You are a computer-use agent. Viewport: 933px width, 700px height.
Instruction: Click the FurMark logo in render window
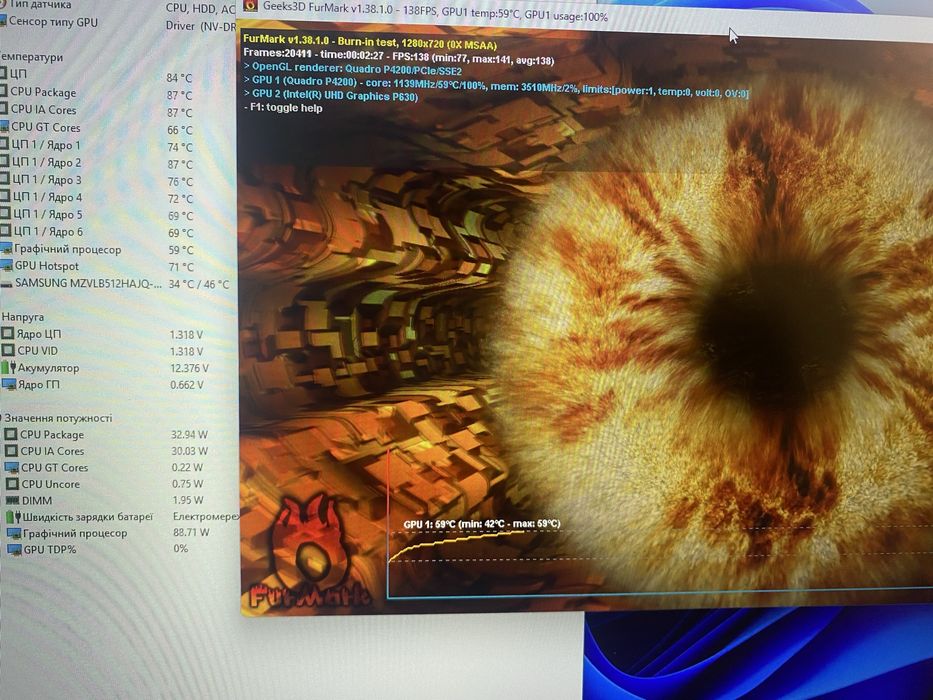click(x=309, y=552)
